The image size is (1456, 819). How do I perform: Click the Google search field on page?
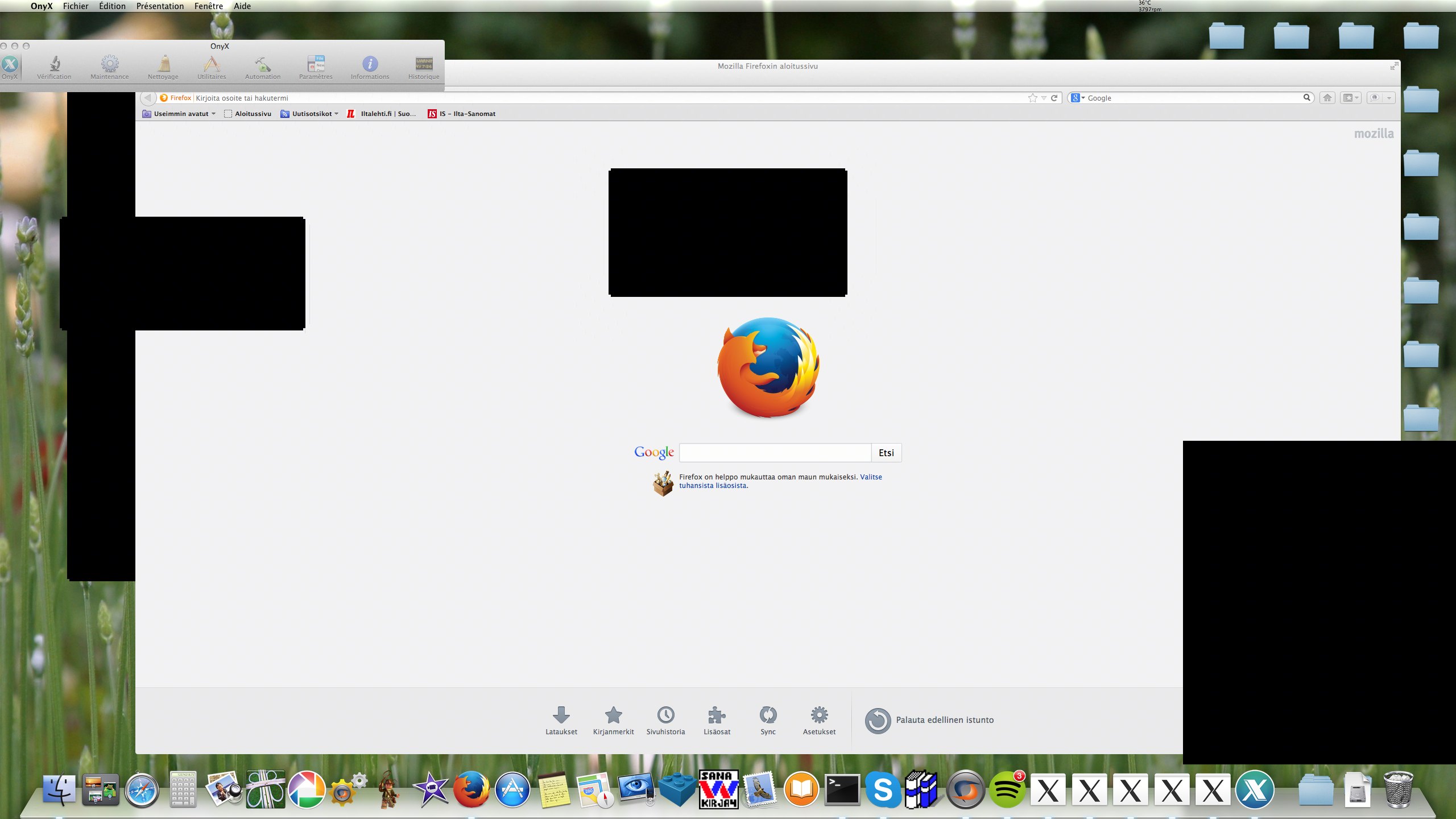pyautogui.click(x=775, y=453)
